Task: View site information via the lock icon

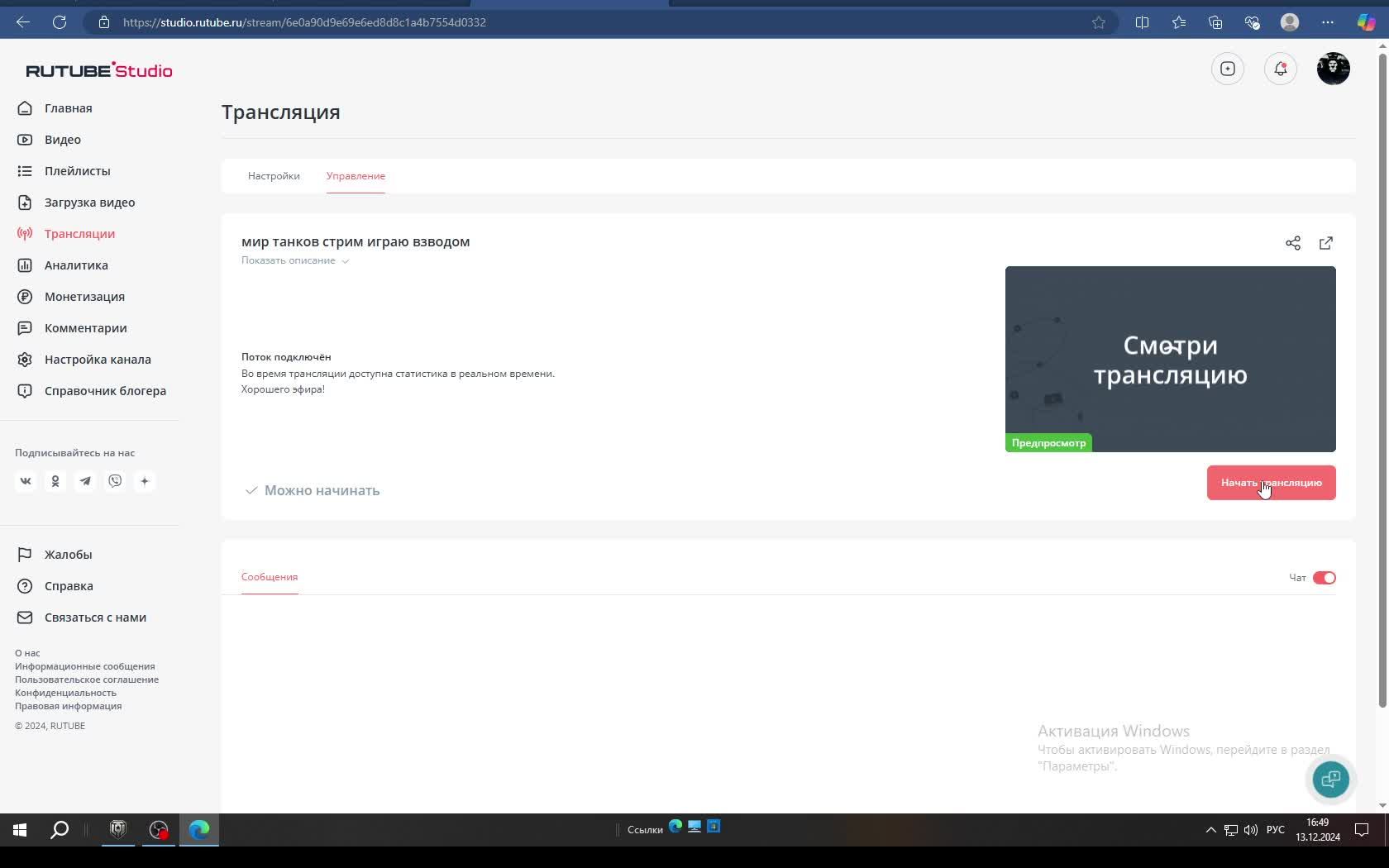Action: point(104,22)
